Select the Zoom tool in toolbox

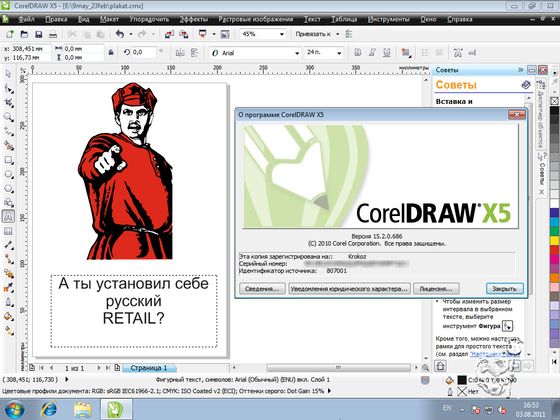[9, 117]
